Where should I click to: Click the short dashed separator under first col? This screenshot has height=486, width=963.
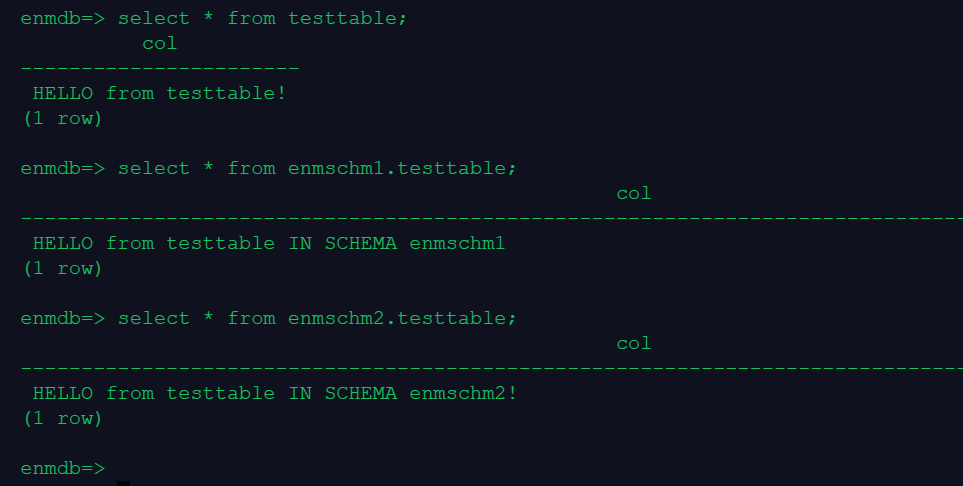[x=160, y=68]
